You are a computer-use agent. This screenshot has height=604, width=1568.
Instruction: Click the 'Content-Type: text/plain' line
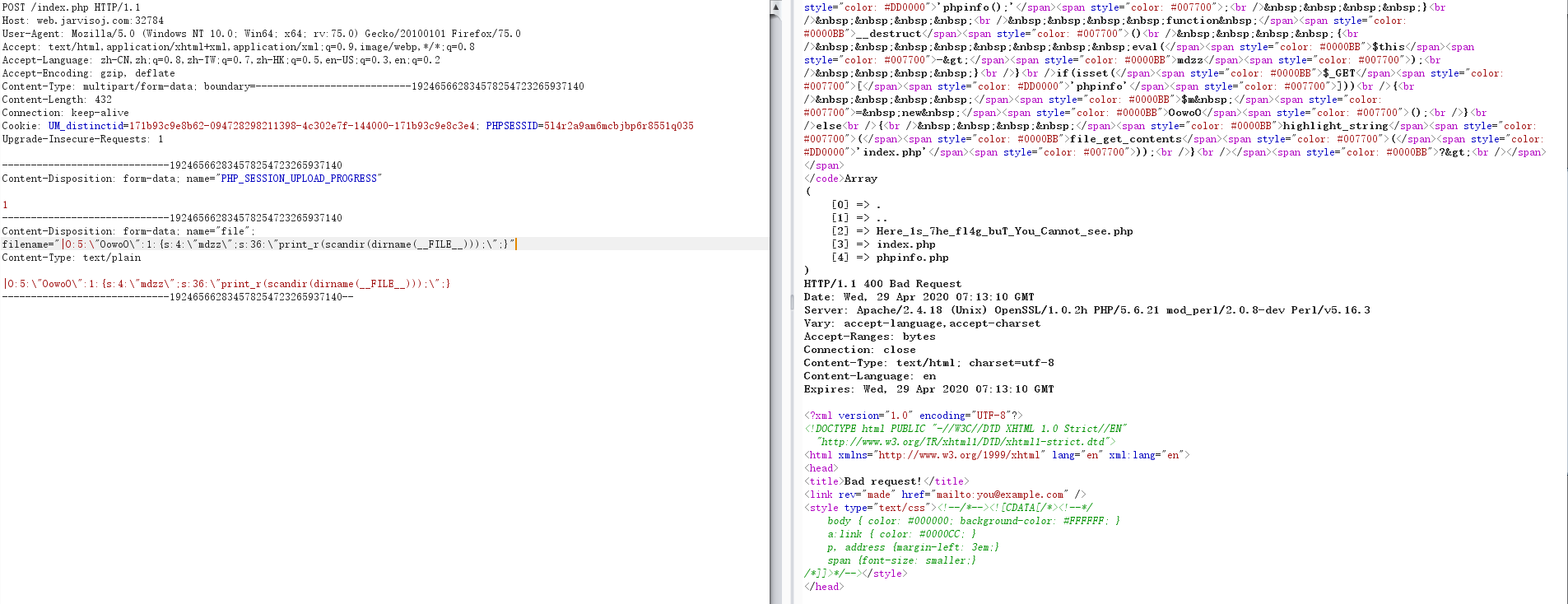pos(72,258)
